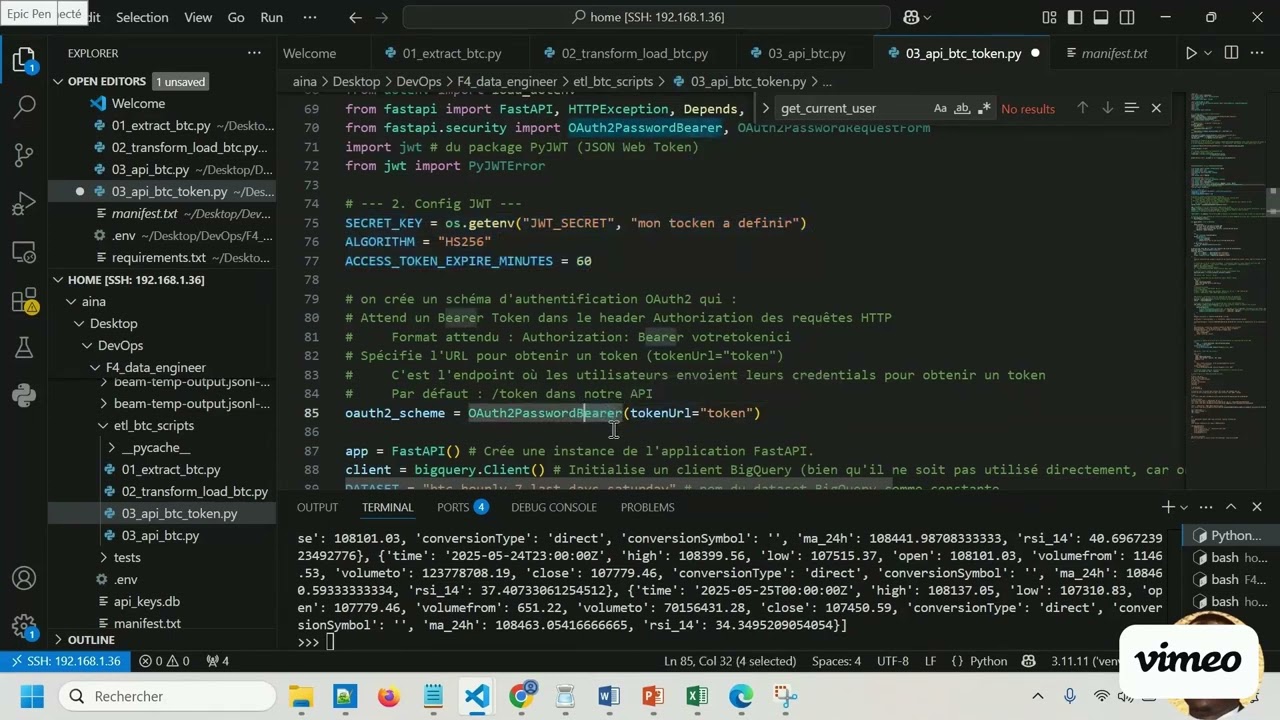Toggle Match Case in find widget
This screenshot has width=1280, height=720.
(x=940, y=108)
